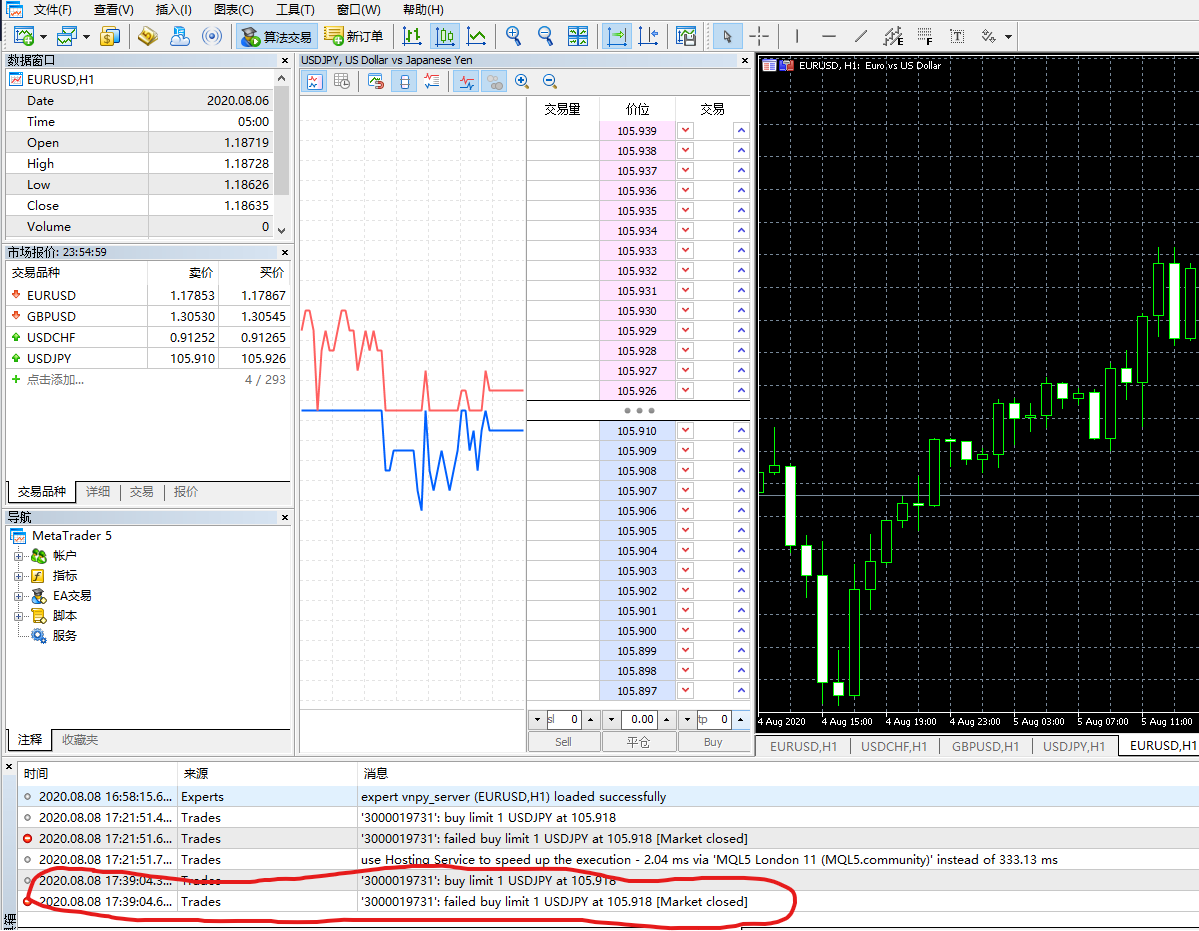Click the save chart template icon

click(686, 36)
